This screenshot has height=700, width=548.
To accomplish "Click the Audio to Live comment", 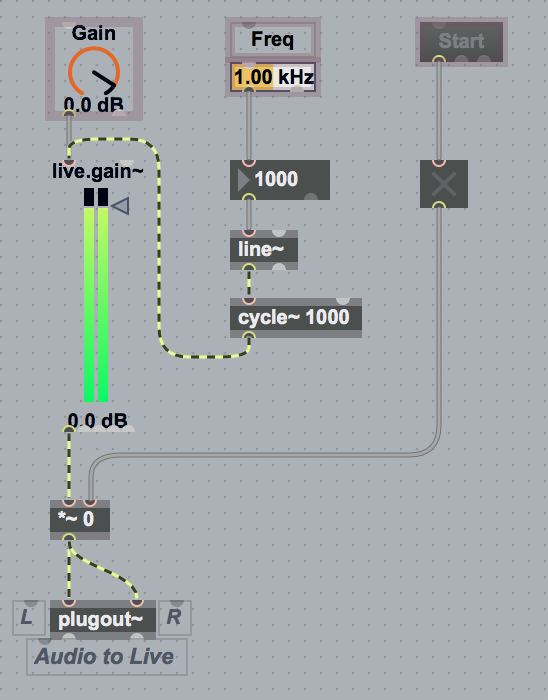I will (107, 657).
